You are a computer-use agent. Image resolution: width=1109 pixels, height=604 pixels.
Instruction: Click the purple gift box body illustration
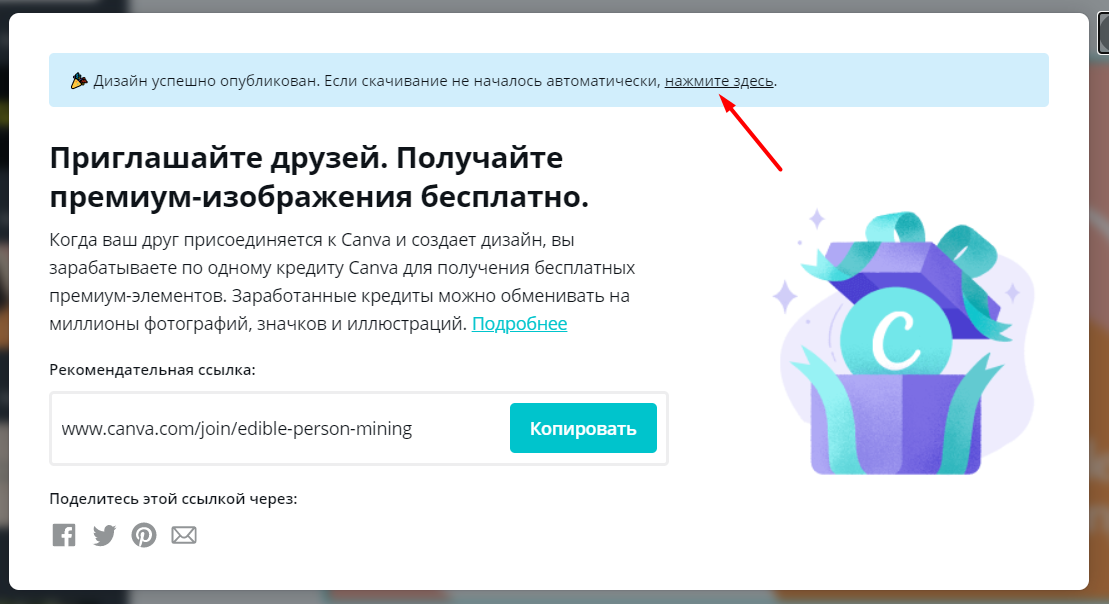tap(895, 424)
